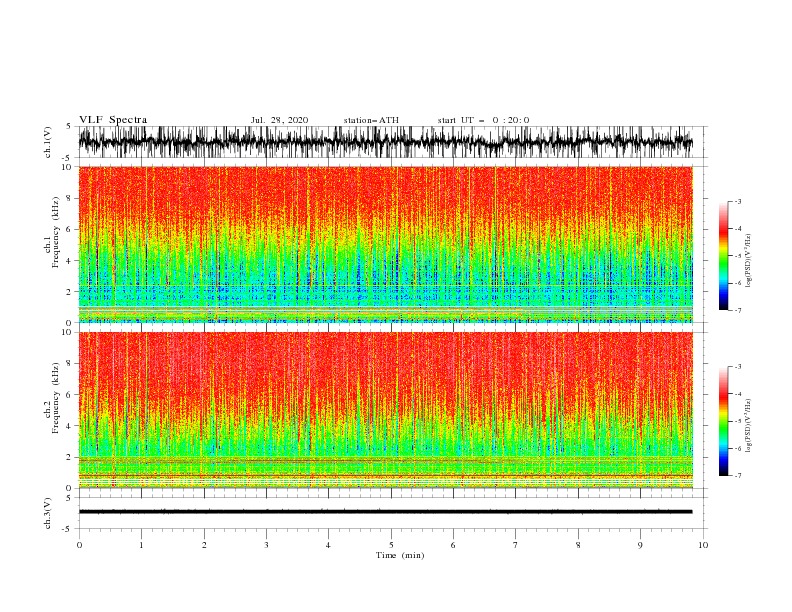
Task: Click the ch.3 voltage waveform trace
Action: pos(386,512)
